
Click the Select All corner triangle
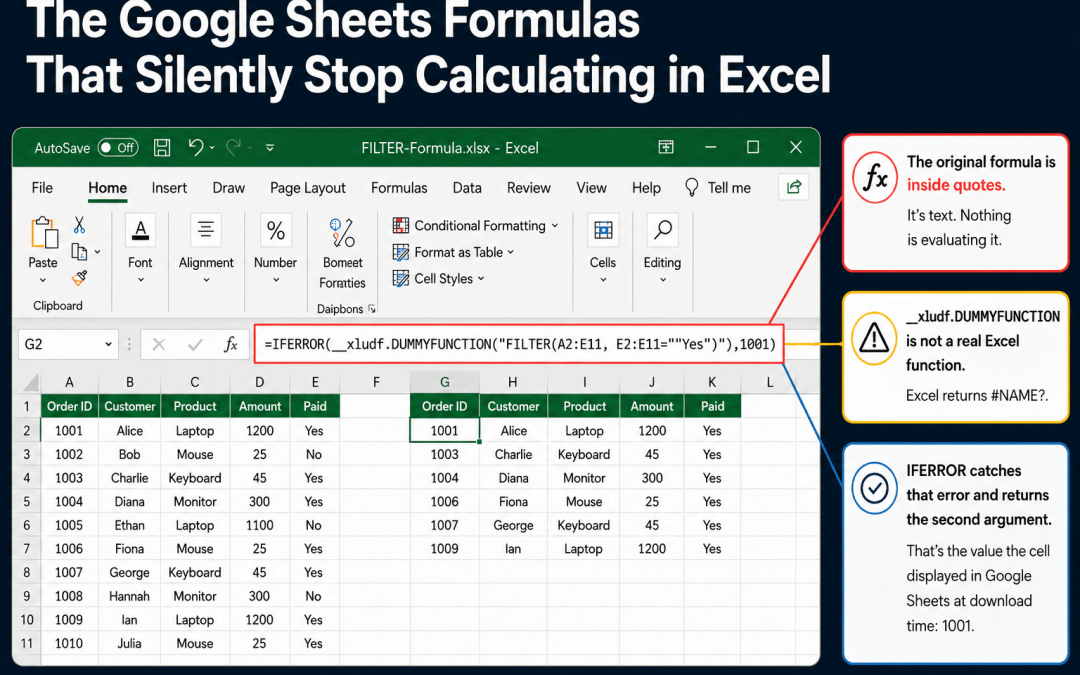coord(30,382)
